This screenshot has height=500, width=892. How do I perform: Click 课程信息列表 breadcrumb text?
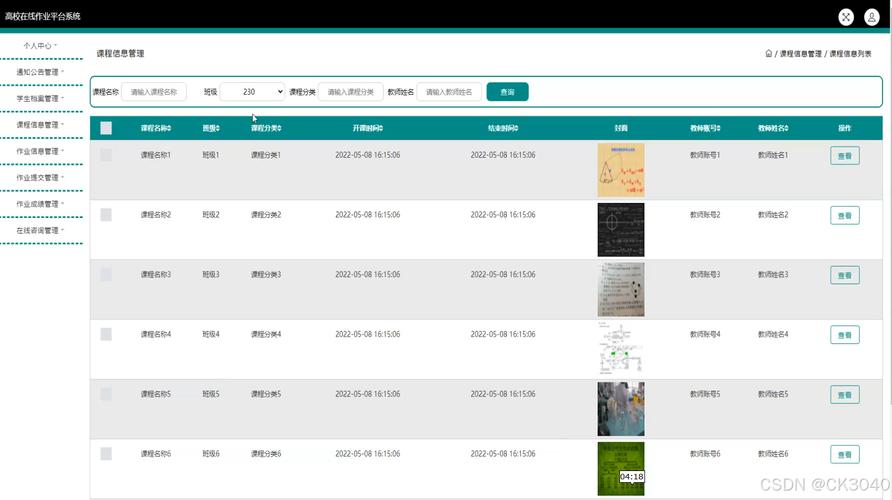point(850,53)
